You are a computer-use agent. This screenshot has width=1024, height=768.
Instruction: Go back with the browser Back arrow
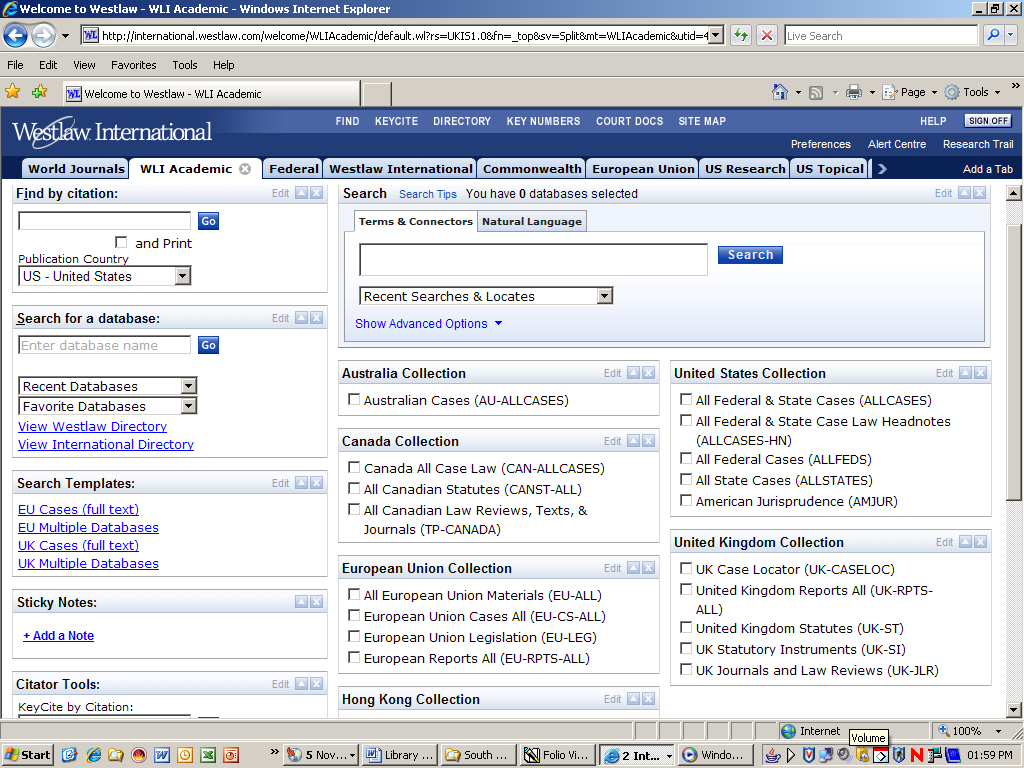point(16,35)
